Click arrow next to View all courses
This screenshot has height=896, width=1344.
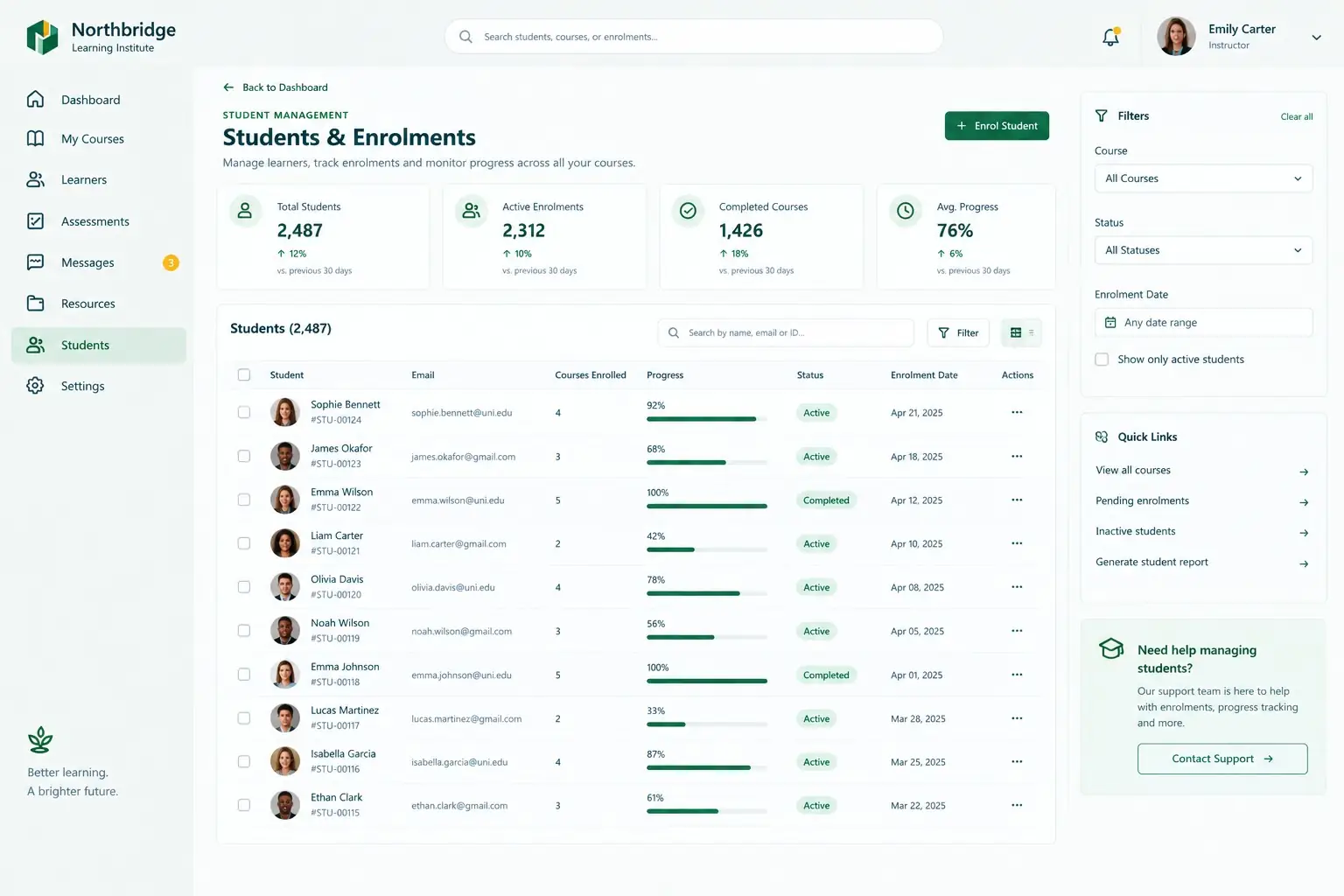click(1304, 472)
